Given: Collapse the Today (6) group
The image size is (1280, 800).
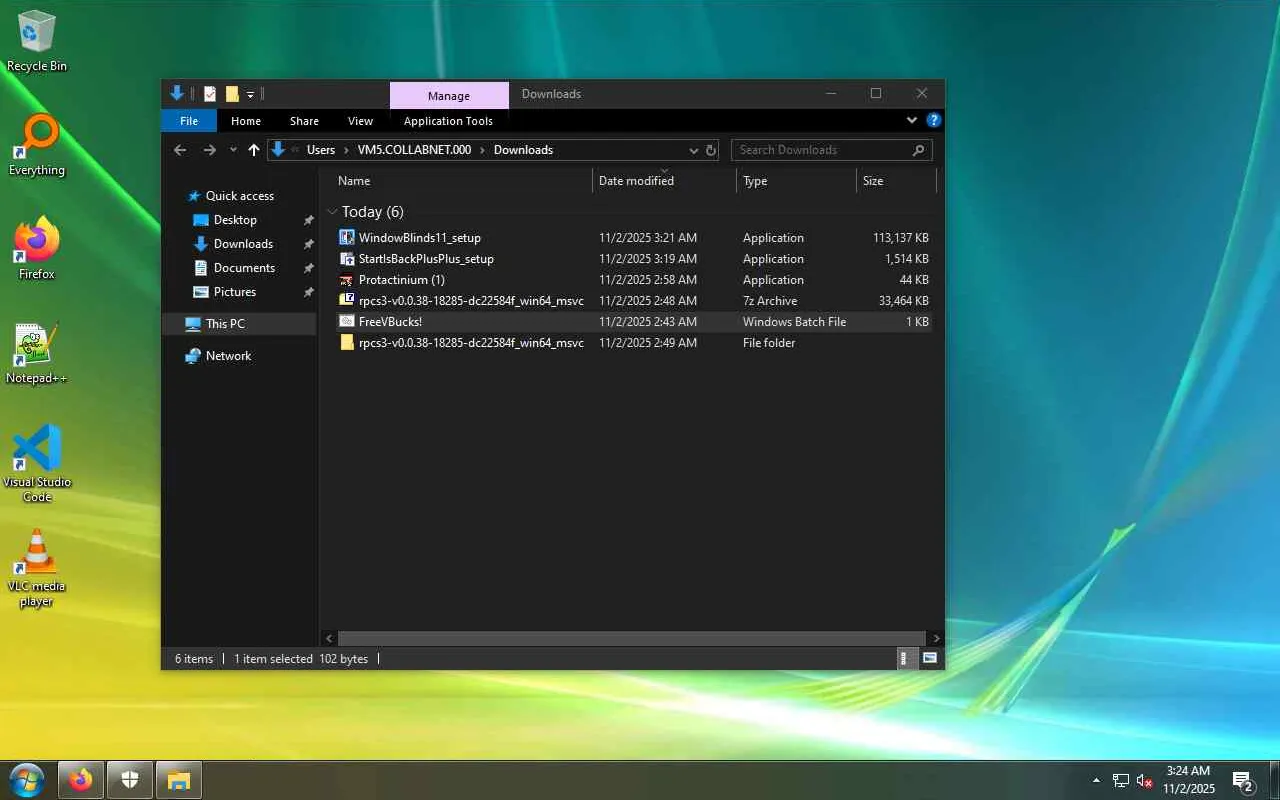Looking at the screenshot, I should tap(332, 212).
